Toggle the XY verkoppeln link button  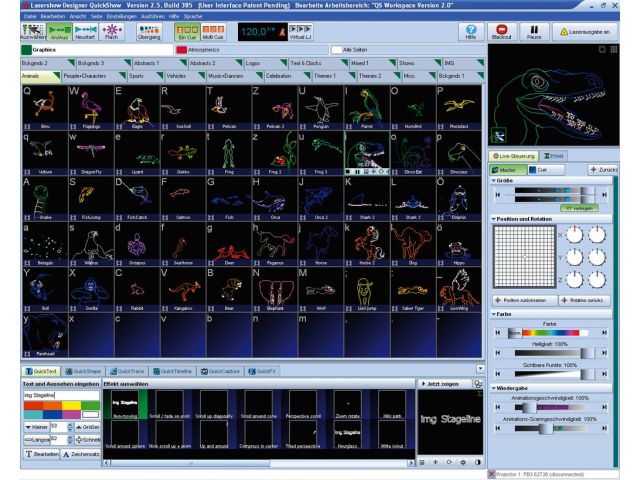click(x=579, y=208)
